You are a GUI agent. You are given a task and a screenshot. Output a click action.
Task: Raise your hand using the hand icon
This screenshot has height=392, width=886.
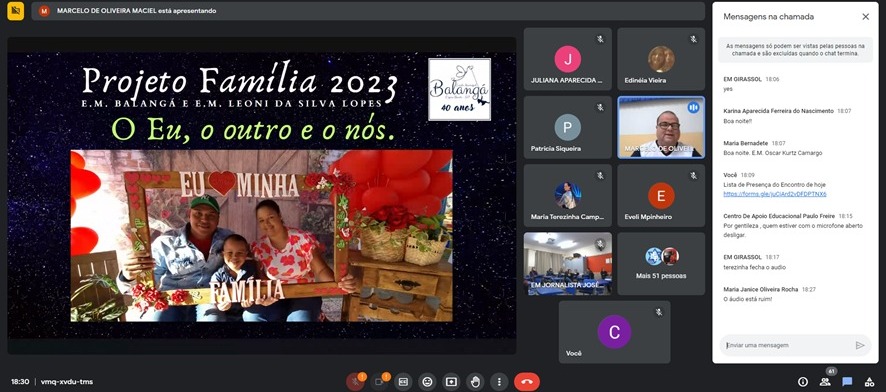tap(475, 382)
